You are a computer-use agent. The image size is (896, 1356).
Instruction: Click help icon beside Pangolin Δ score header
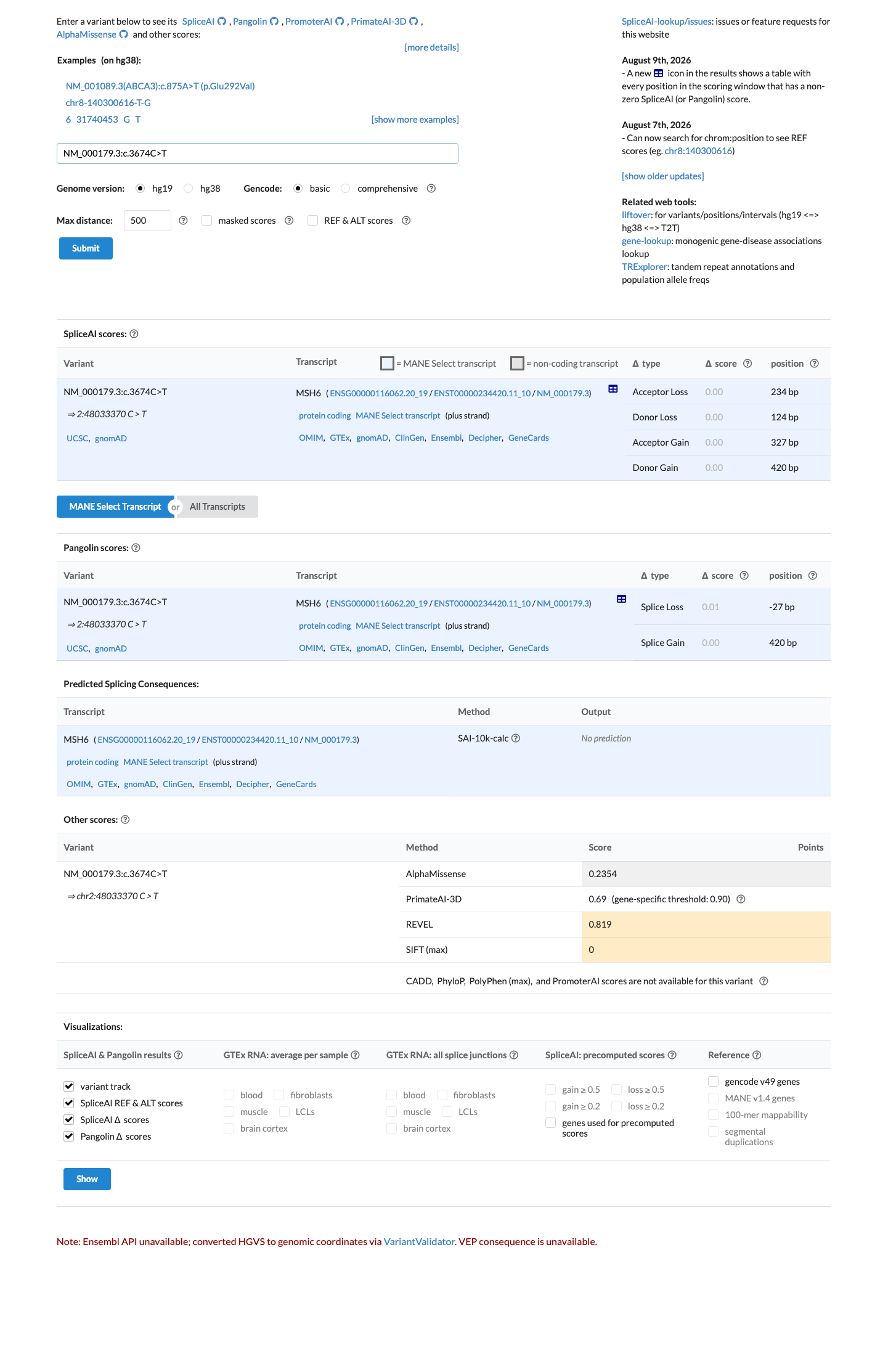coord(744,576)
